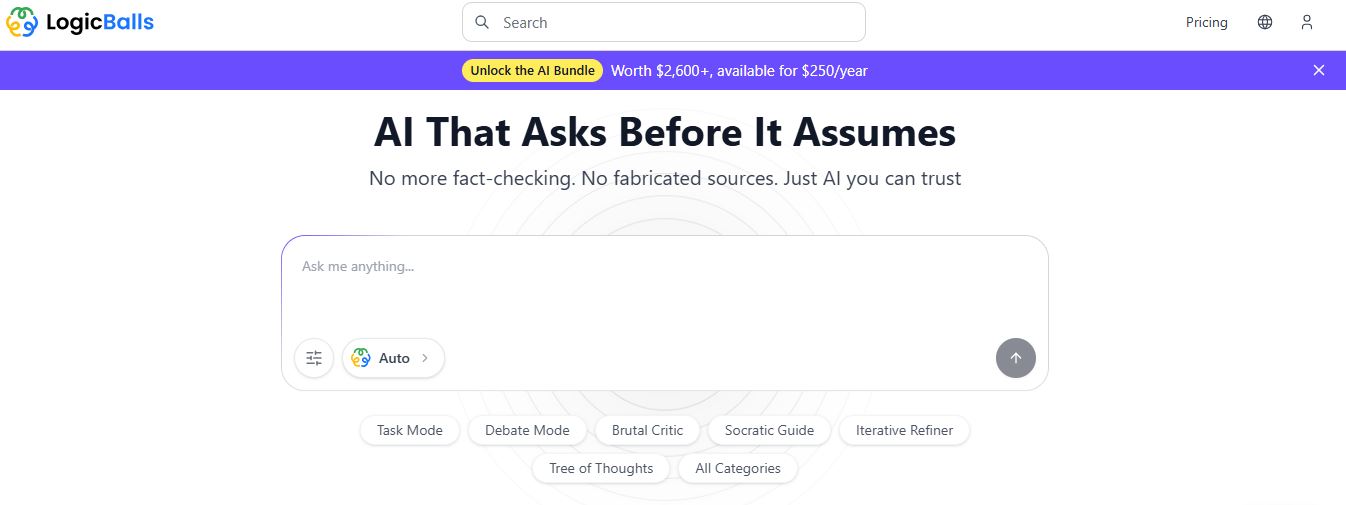Open All Categories list
The height and width of the screenshot is (505, 1346).
click(x=738, y=468)
